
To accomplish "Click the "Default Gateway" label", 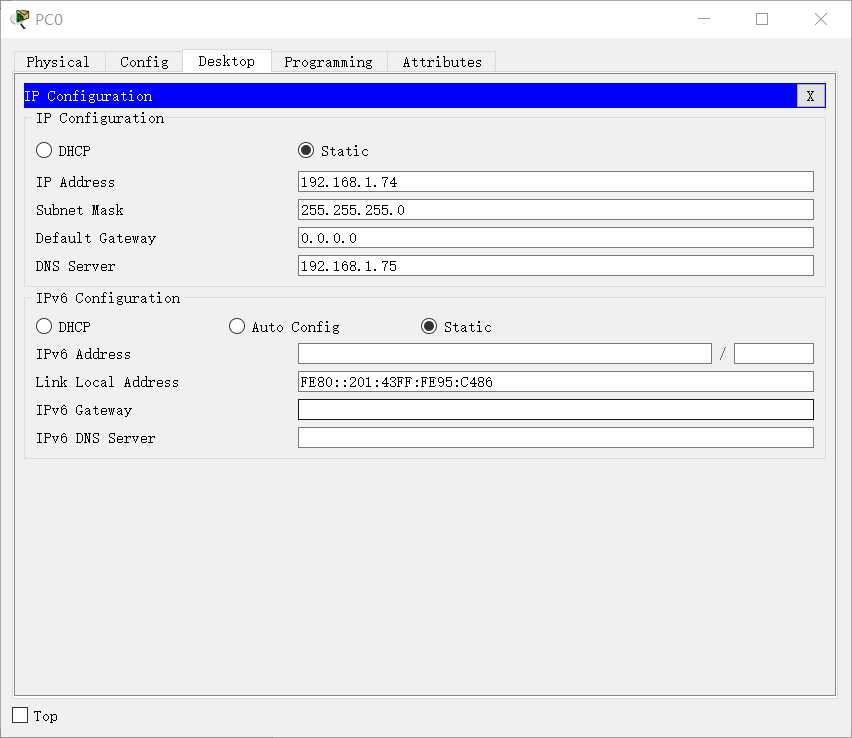I will pyautogui.click(x=96, y=239).
